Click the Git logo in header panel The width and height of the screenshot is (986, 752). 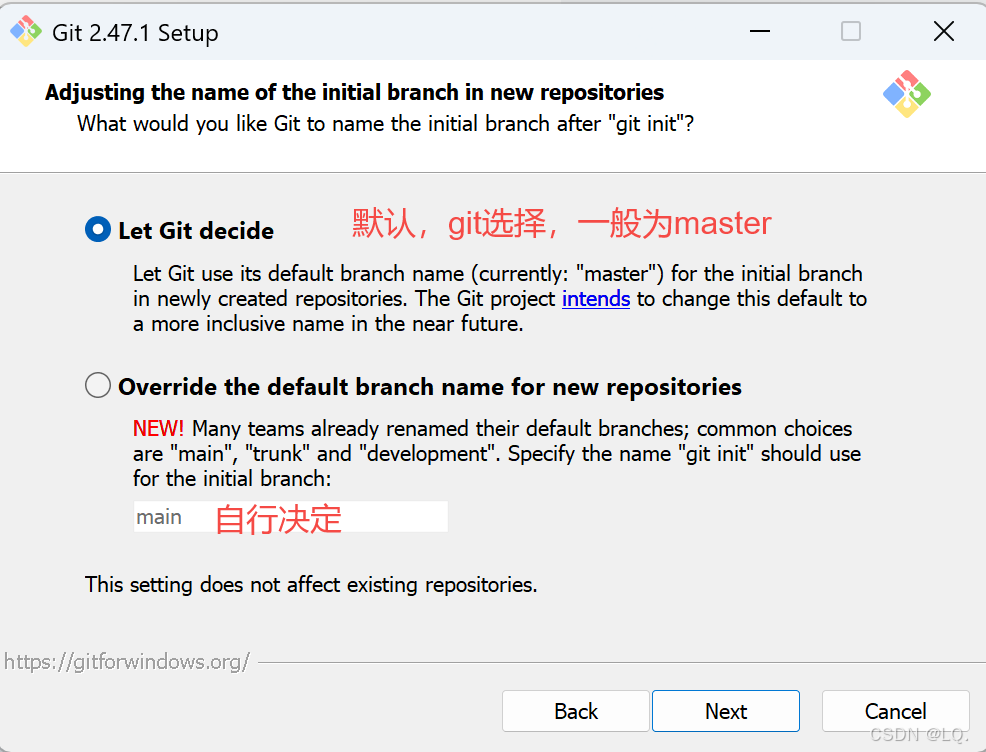coord(907,94)
